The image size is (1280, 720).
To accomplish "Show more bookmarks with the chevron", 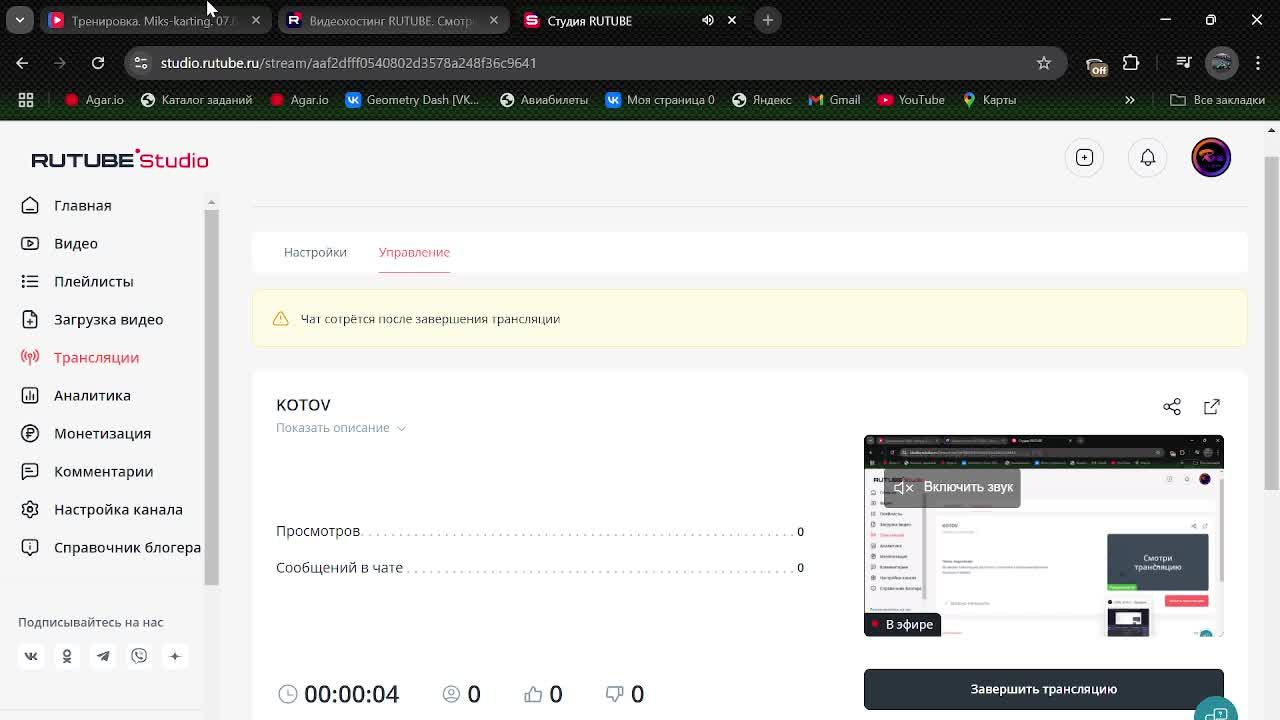I will pyautogui.click(x=1130, y=100).
